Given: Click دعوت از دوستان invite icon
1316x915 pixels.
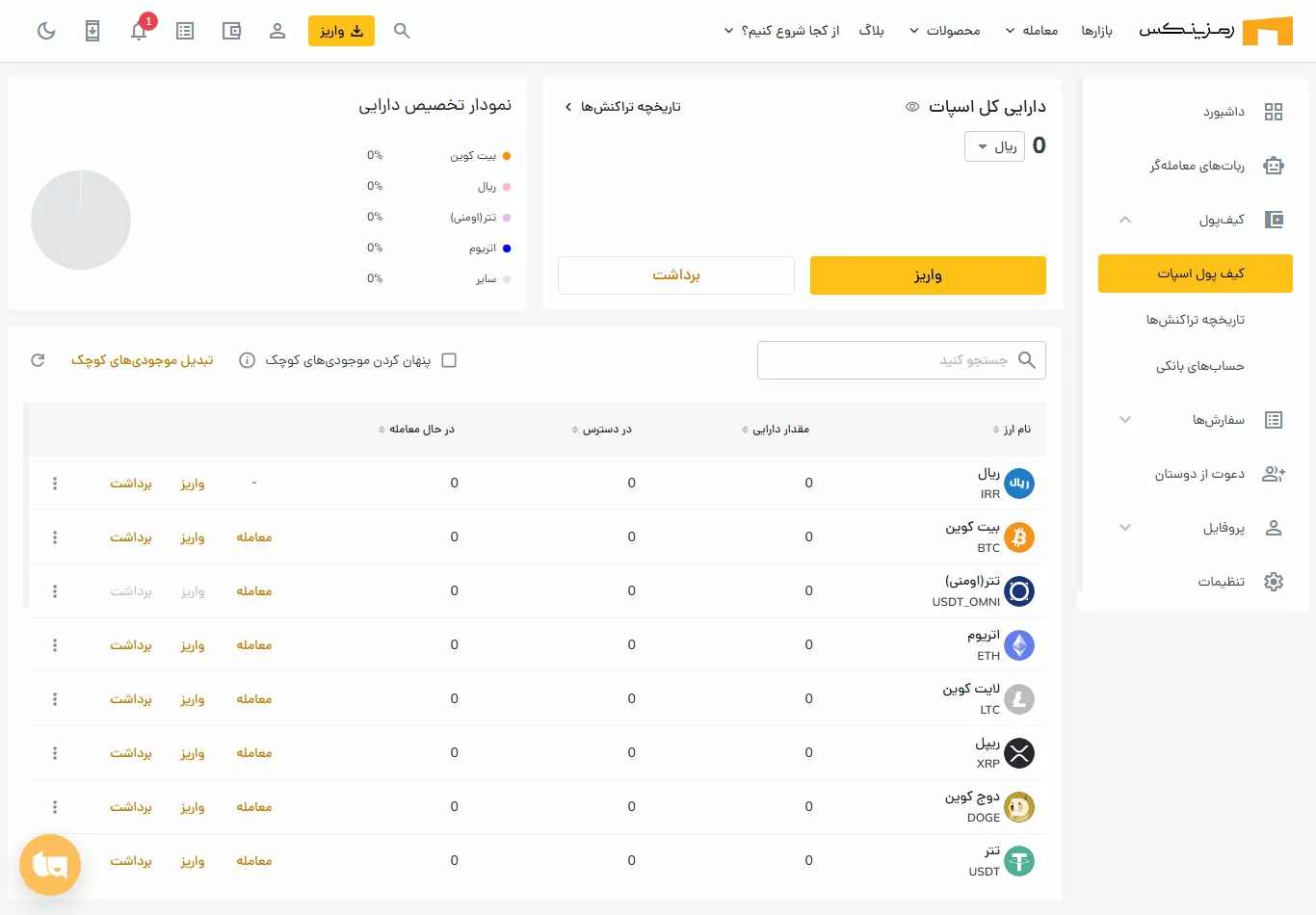Looking at the screenshot, I should tap(1274, 474).
